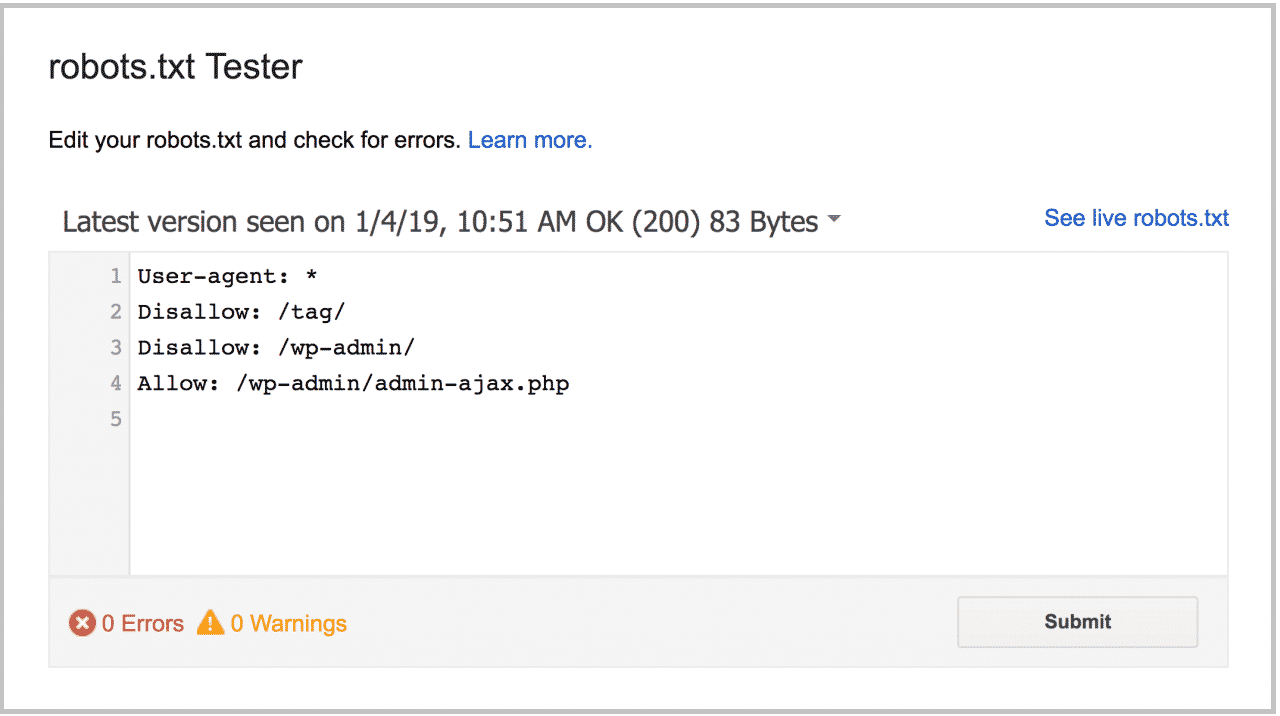Click line number 2 in the gutter
1280x716 pixels.
coord(116,312)
